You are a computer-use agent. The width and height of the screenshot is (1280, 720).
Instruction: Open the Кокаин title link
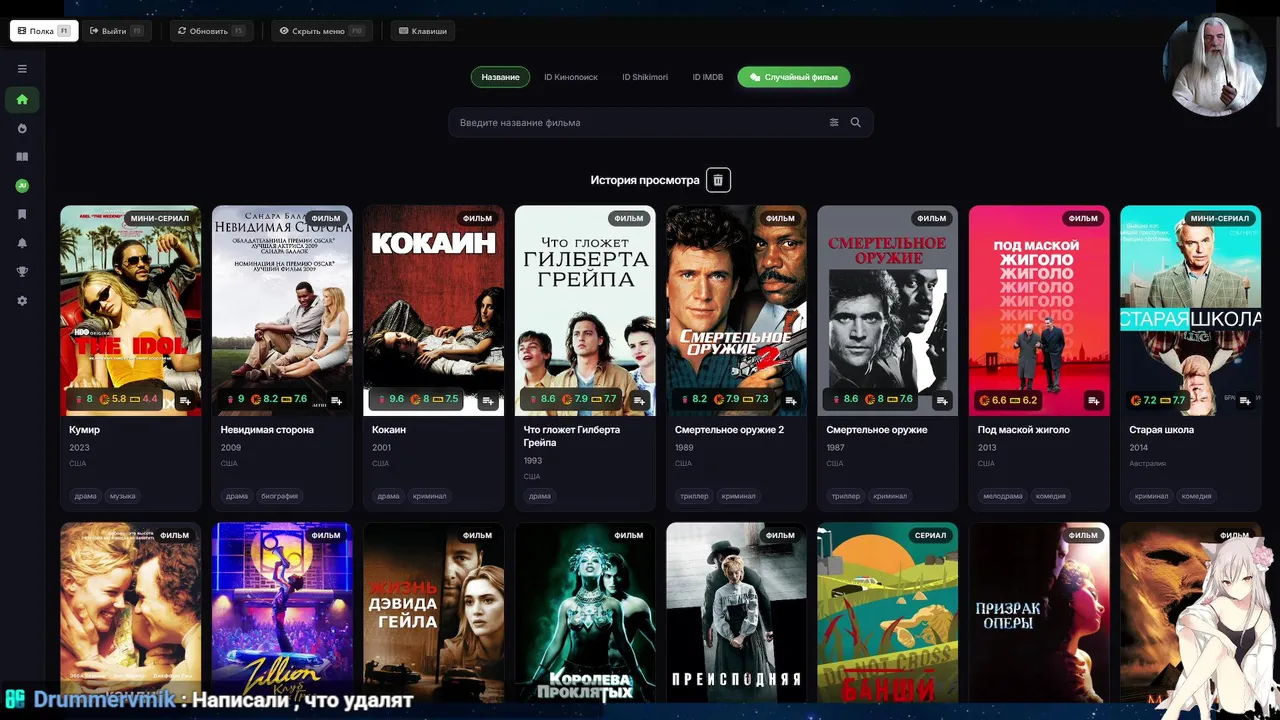389,430
